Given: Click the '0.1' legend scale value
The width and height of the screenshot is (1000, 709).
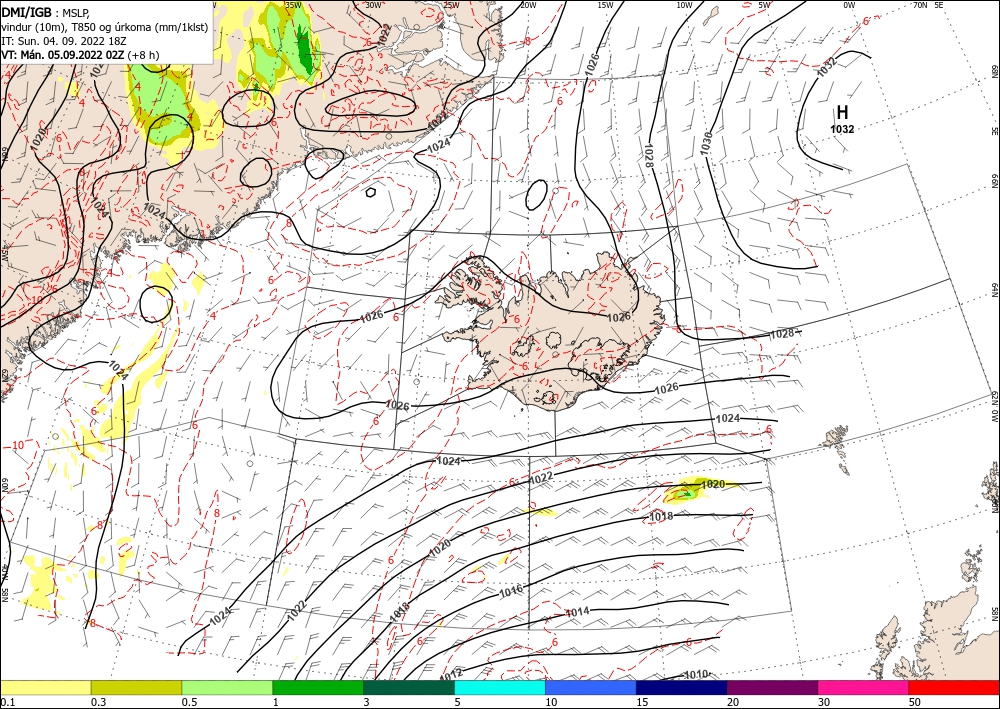Looking at the screenshot, I should [7, 702].
